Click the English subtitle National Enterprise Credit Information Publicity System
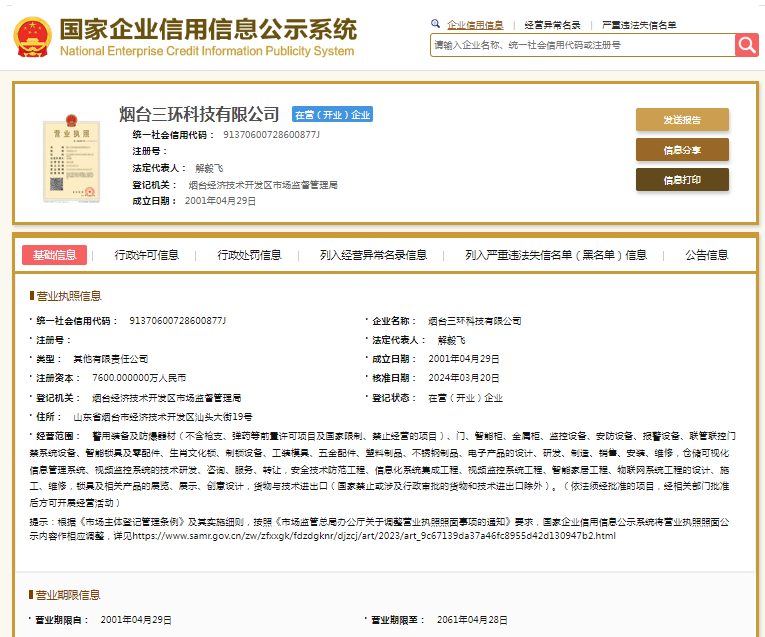765x637 pixels. point(207,51)
